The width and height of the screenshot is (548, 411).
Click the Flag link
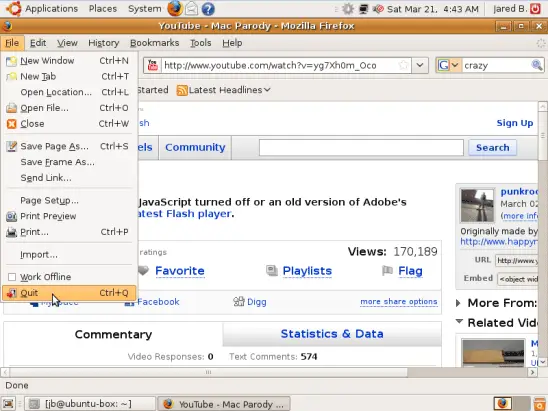410,271
